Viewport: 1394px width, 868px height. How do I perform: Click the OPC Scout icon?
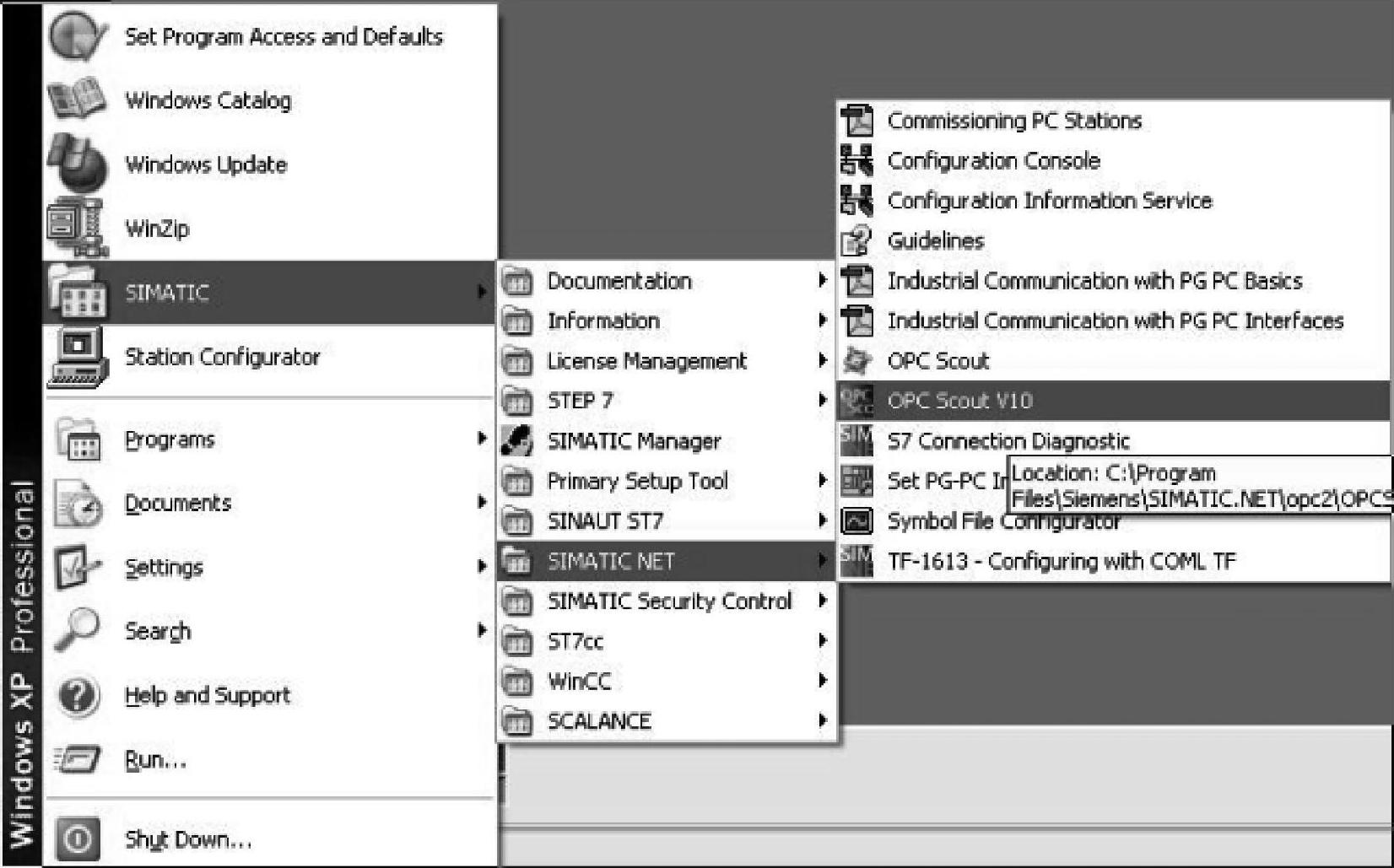(857, 361)
